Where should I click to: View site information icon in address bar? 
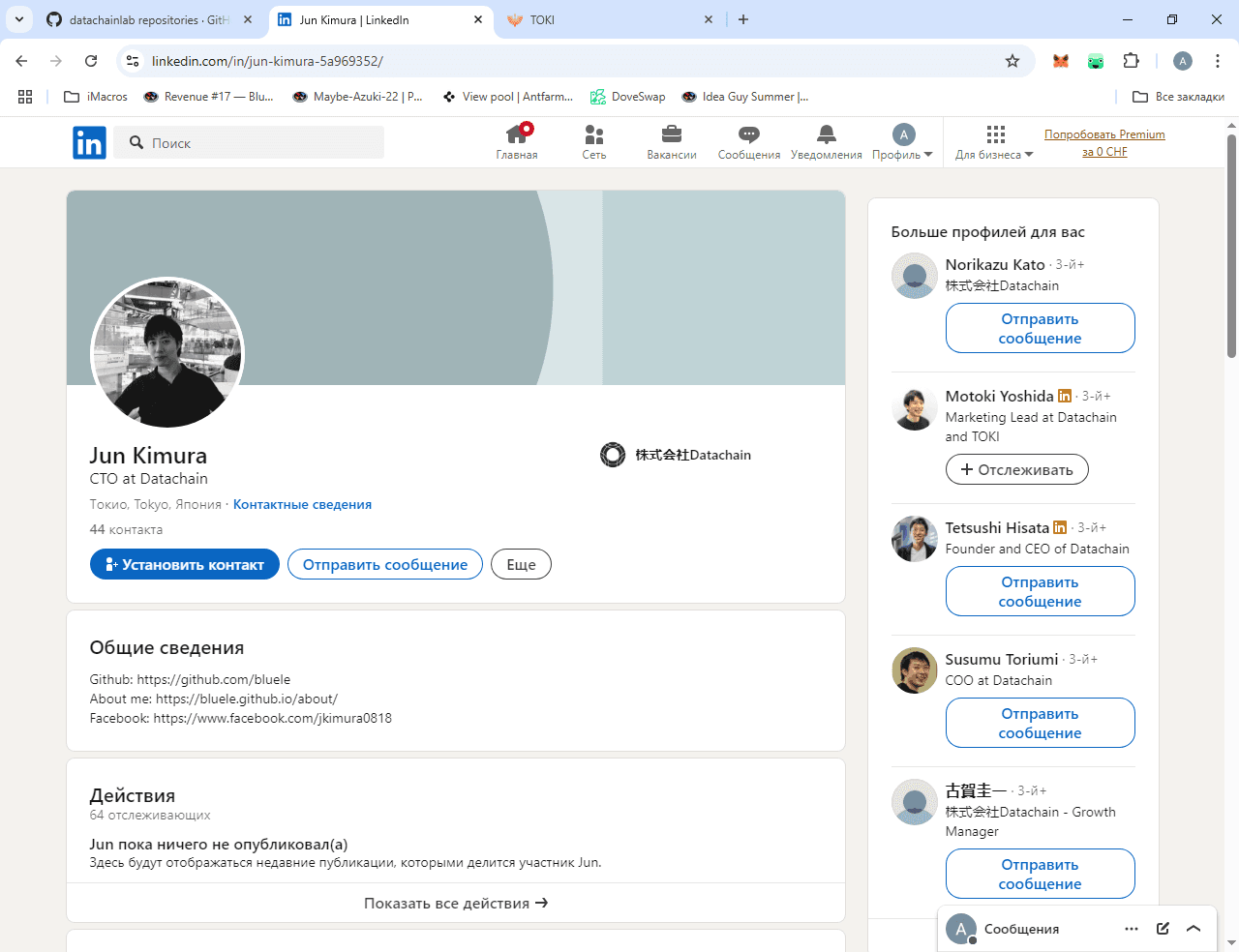[133, 61]
